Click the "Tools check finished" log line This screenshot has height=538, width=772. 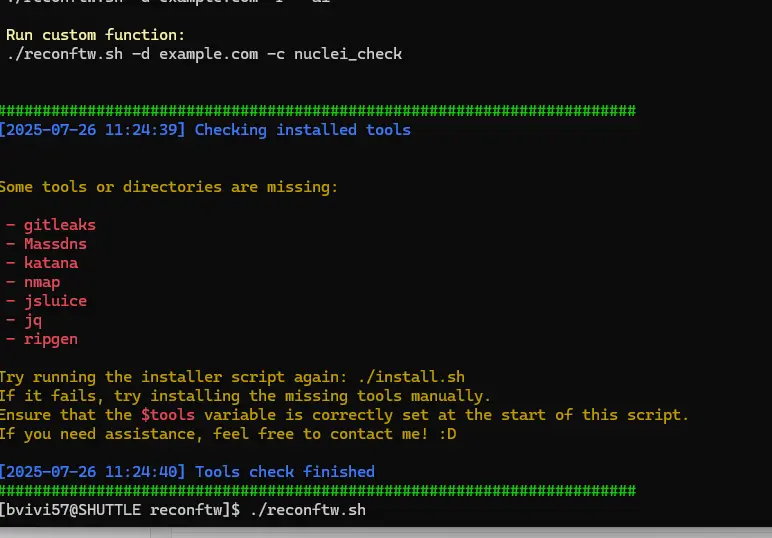(x=285, y=472)
